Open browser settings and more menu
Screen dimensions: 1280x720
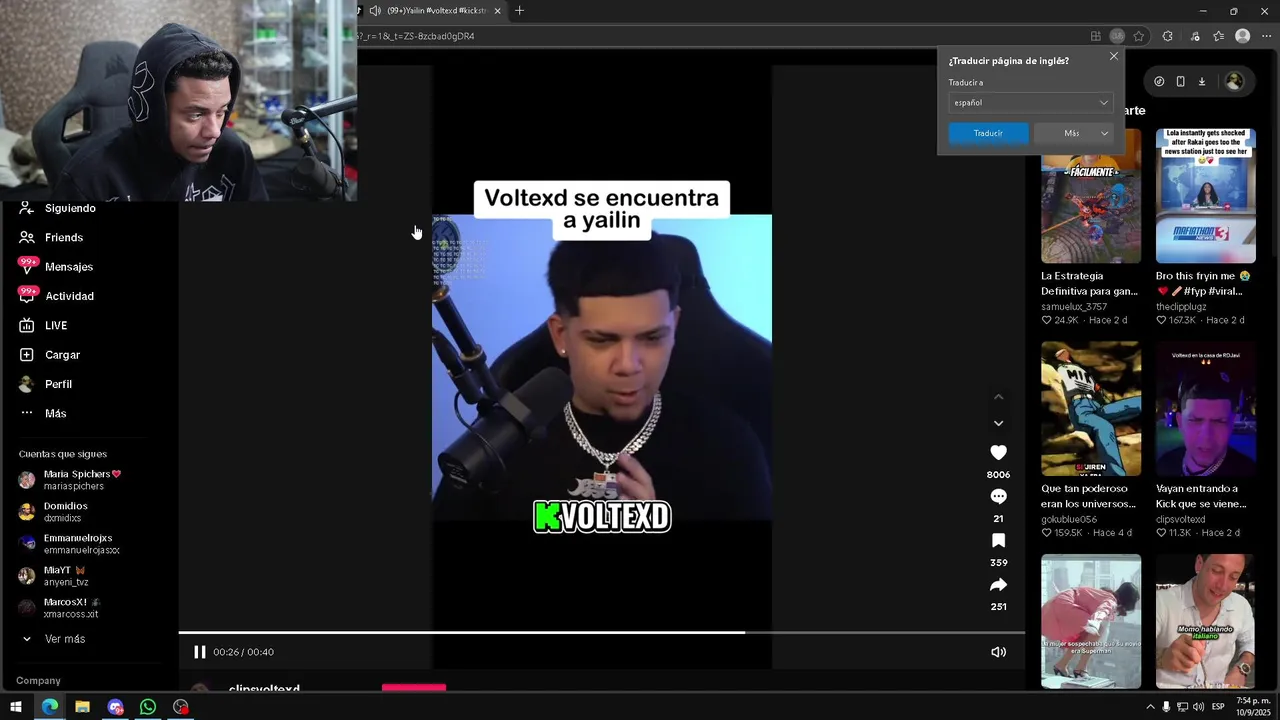pyautogui.click(x=1267, y=36)
